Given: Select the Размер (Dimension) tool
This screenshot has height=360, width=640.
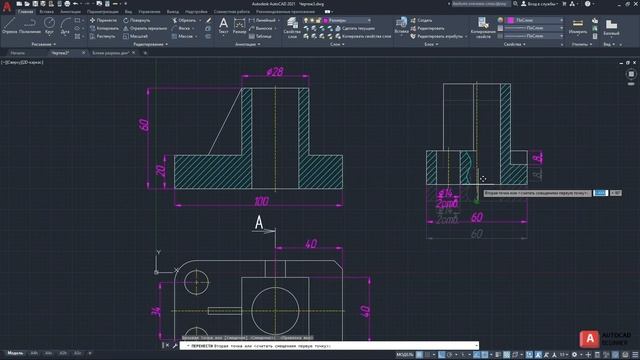Looking at the screenshot, I should (239, 25).
